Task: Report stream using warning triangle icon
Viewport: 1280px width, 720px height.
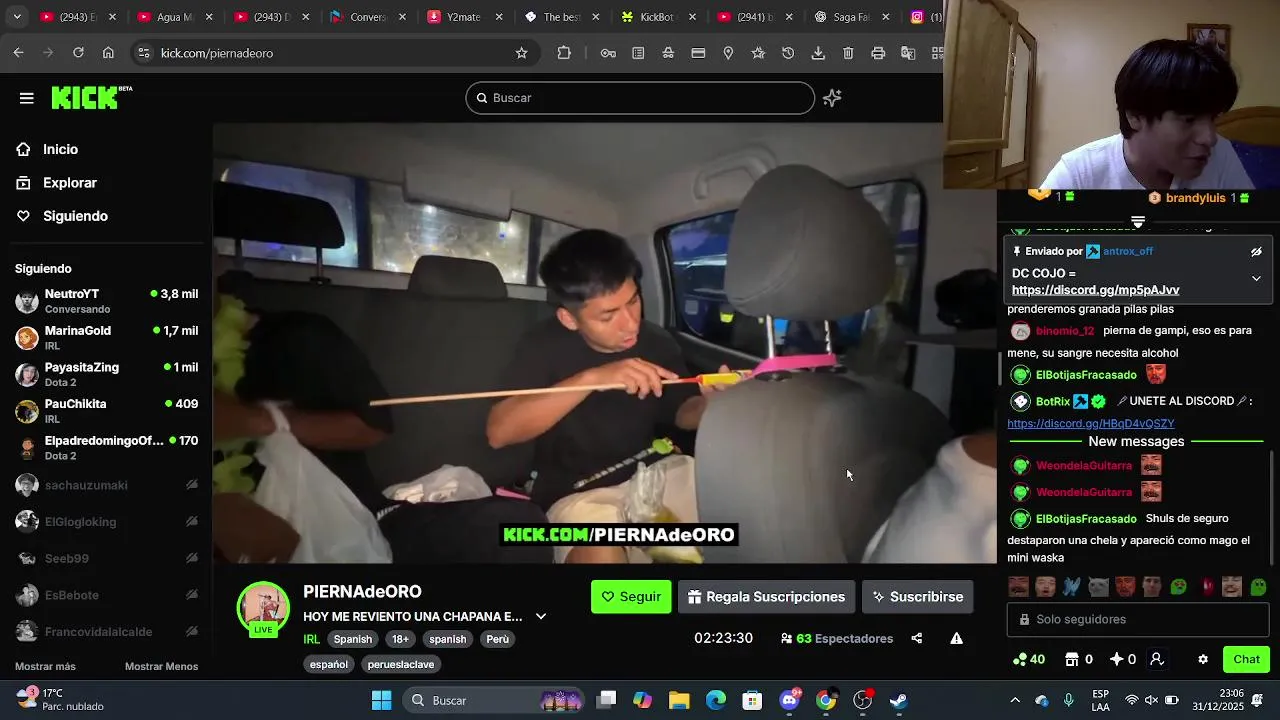Action: (956, 638)
